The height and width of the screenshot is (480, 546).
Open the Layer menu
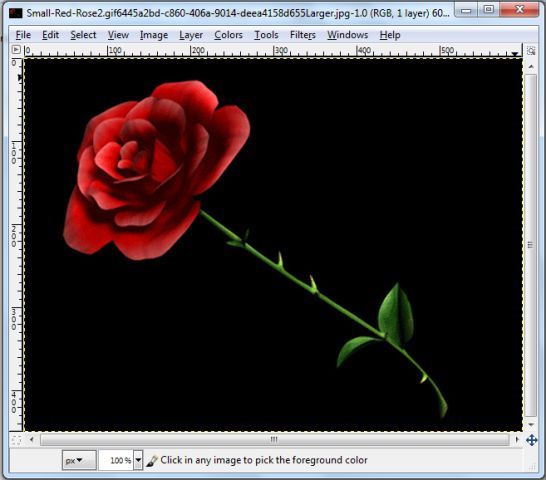coord(191,35)
